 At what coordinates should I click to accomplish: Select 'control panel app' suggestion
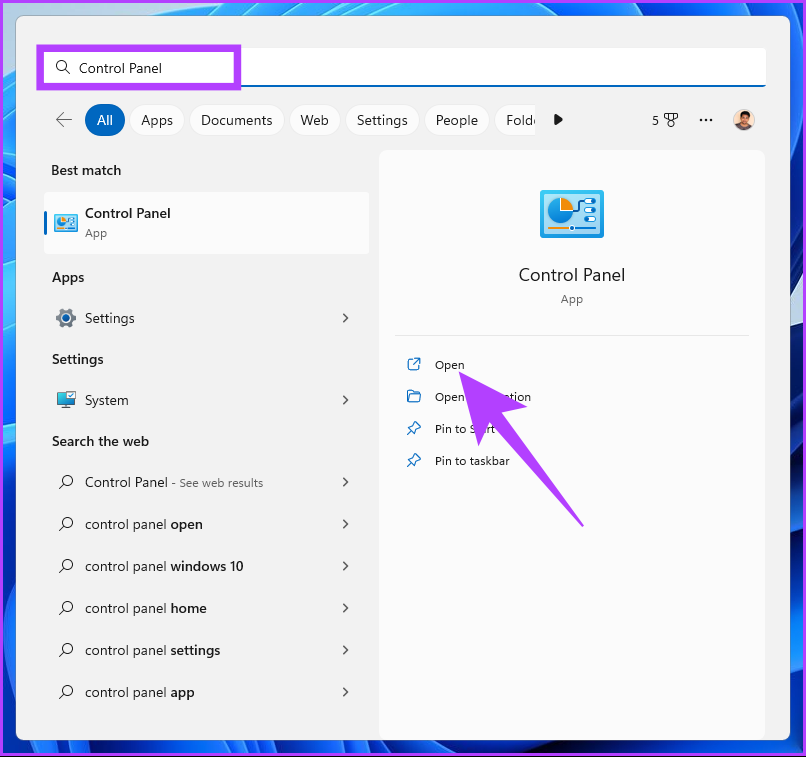pyautogui.click(x=207, y=692)
